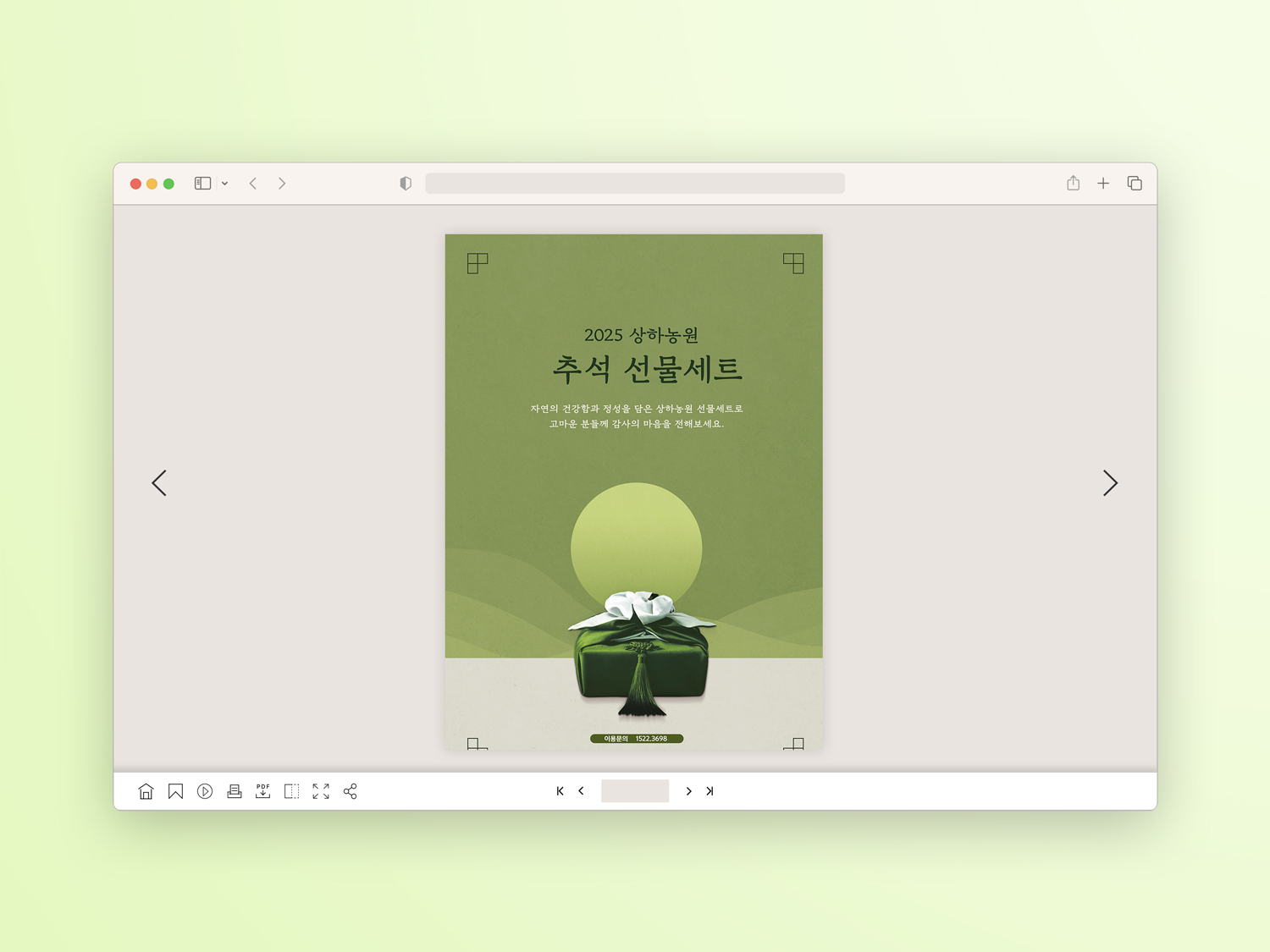
Task: Open the bookmark icon in the viewer toolbar
Action: click(x=175, y=791)
